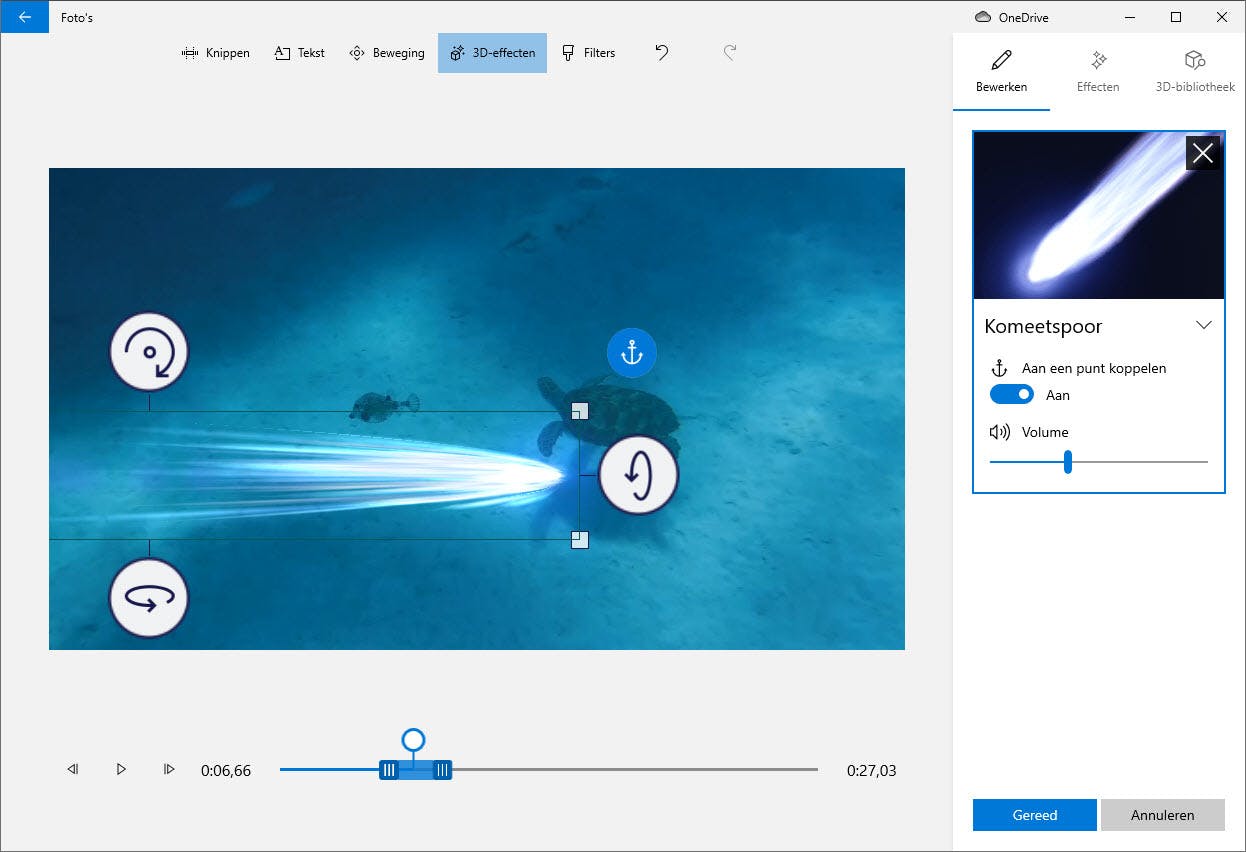Click the Volume slider track

tap(1140, 462)
